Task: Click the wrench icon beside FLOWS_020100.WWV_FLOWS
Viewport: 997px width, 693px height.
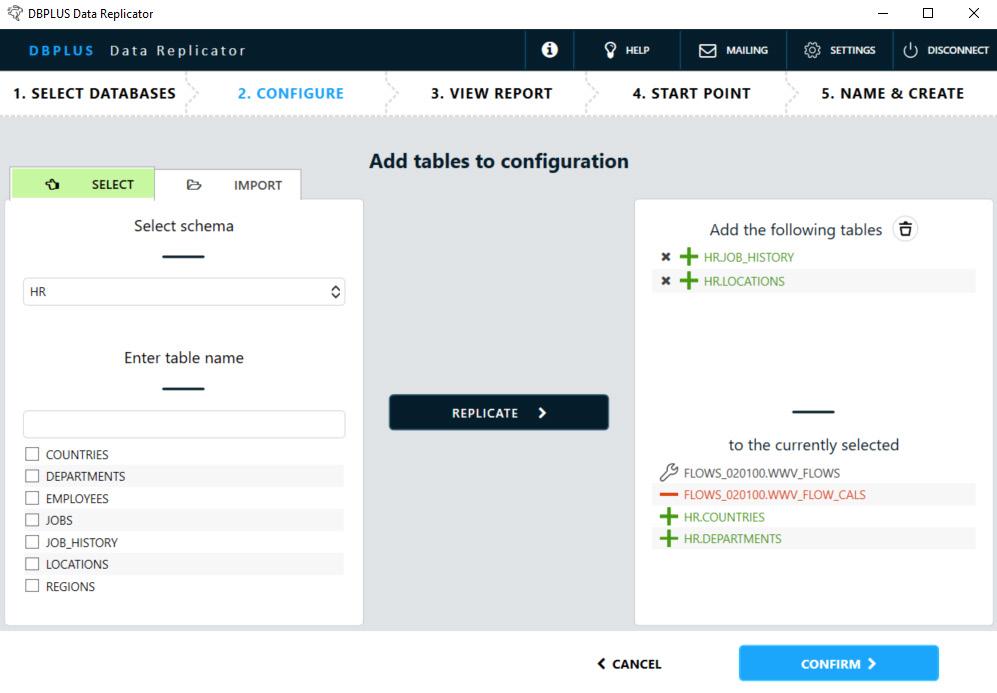Action: coord(668,472)
